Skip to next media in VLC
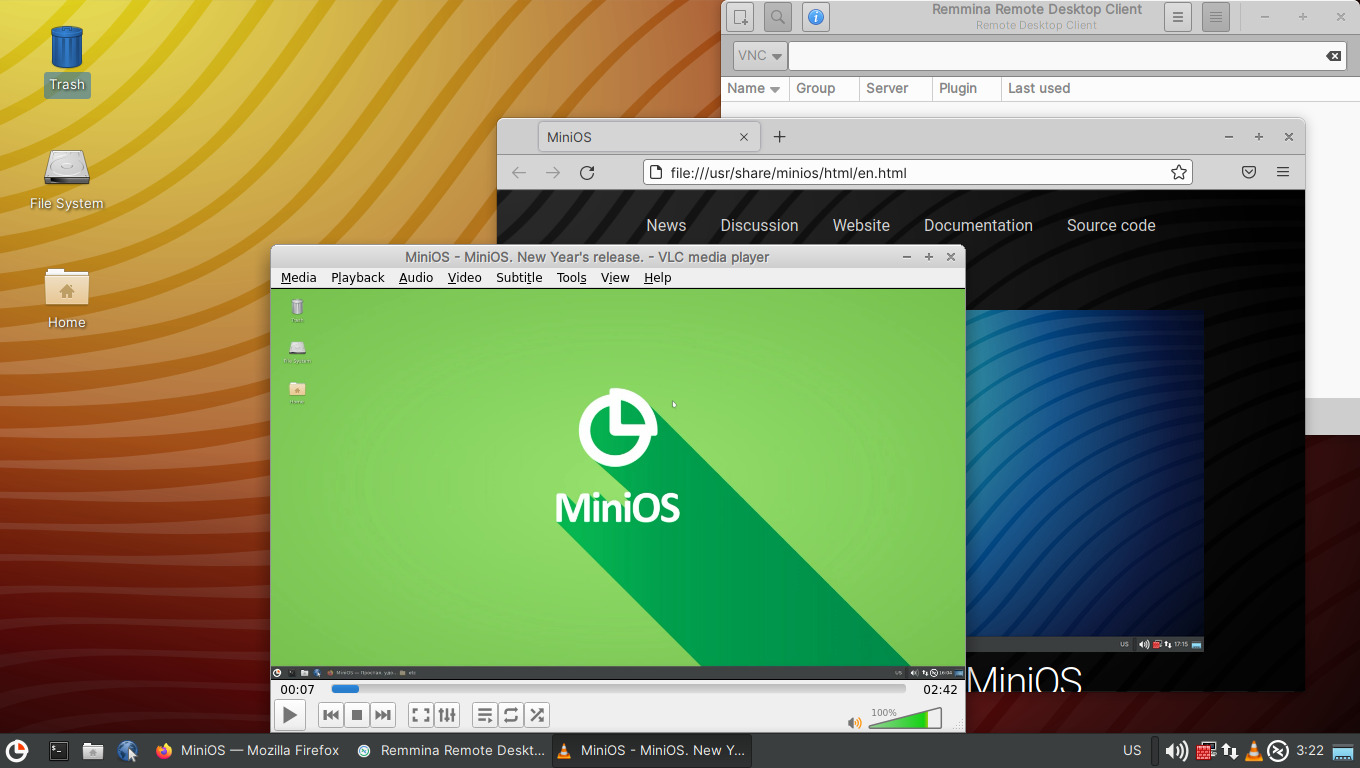The height and width of the screenshot is (768, 1360). pos(382,715)
